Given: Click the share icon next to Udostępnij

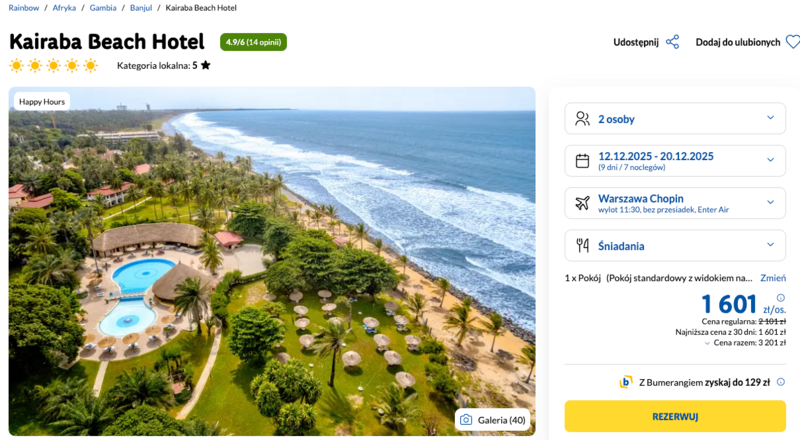Looking at the screenshot, I should pyautogui.click(x=672, y=42).
